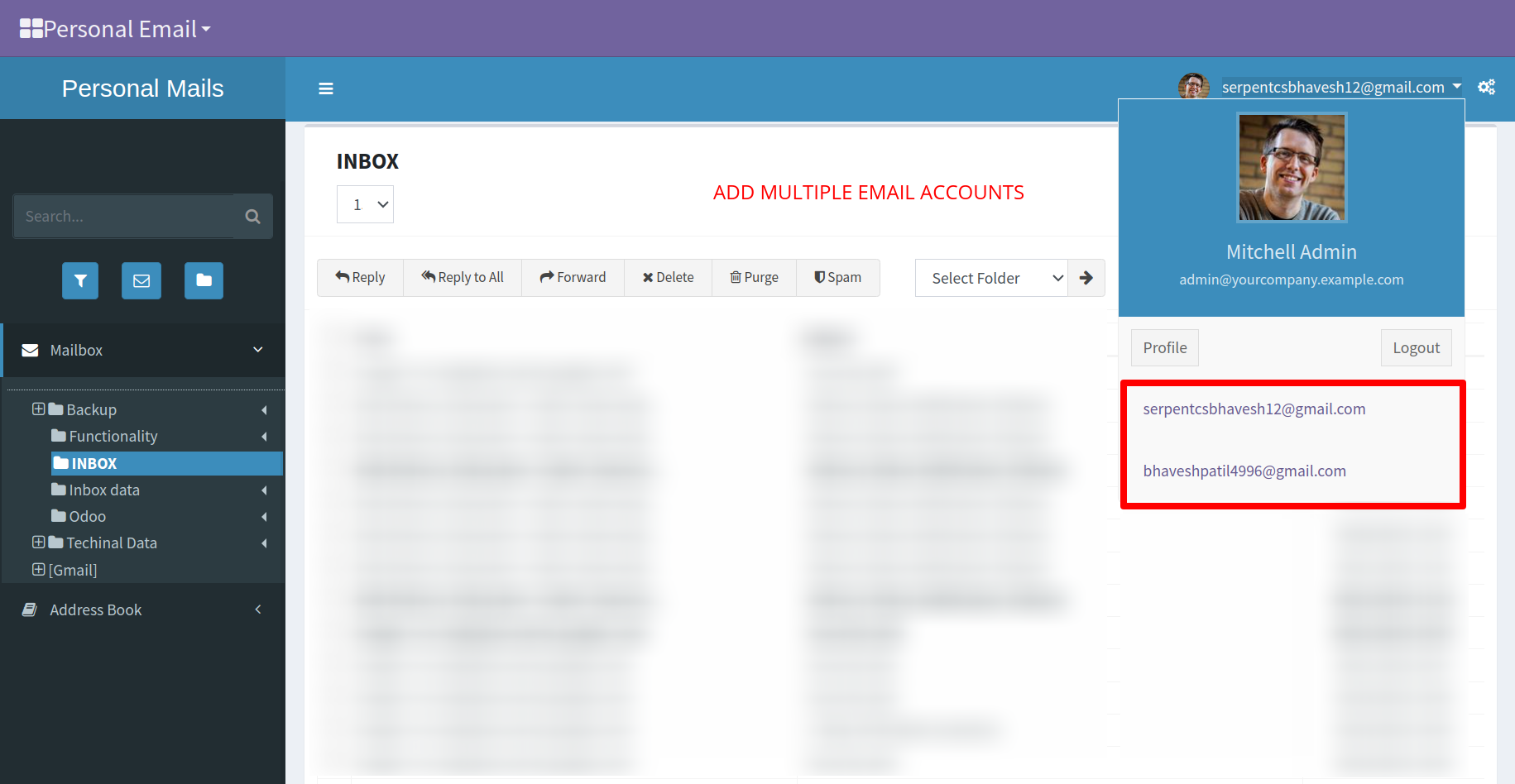Click the Search input field
This screenshot has width=1515, height=784.
click(124, 216)
